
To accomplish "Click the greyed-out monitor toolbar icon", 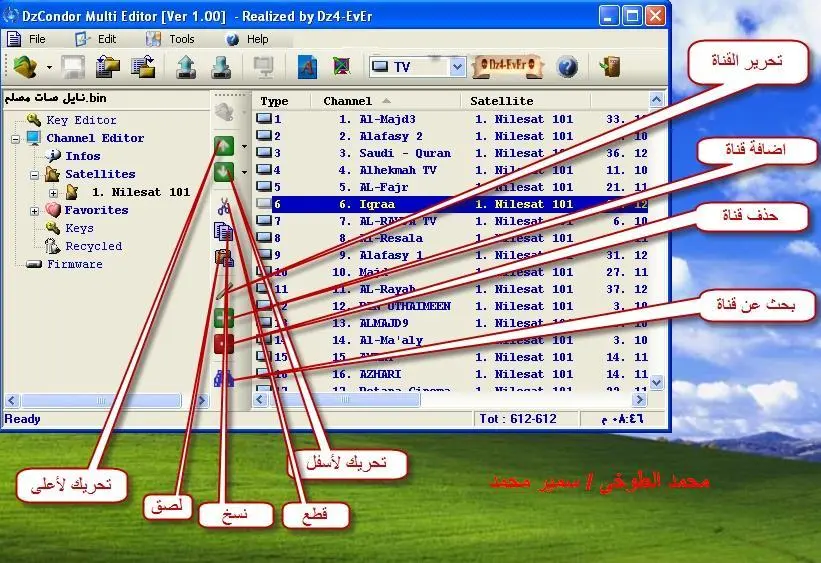I will point(263,67).
